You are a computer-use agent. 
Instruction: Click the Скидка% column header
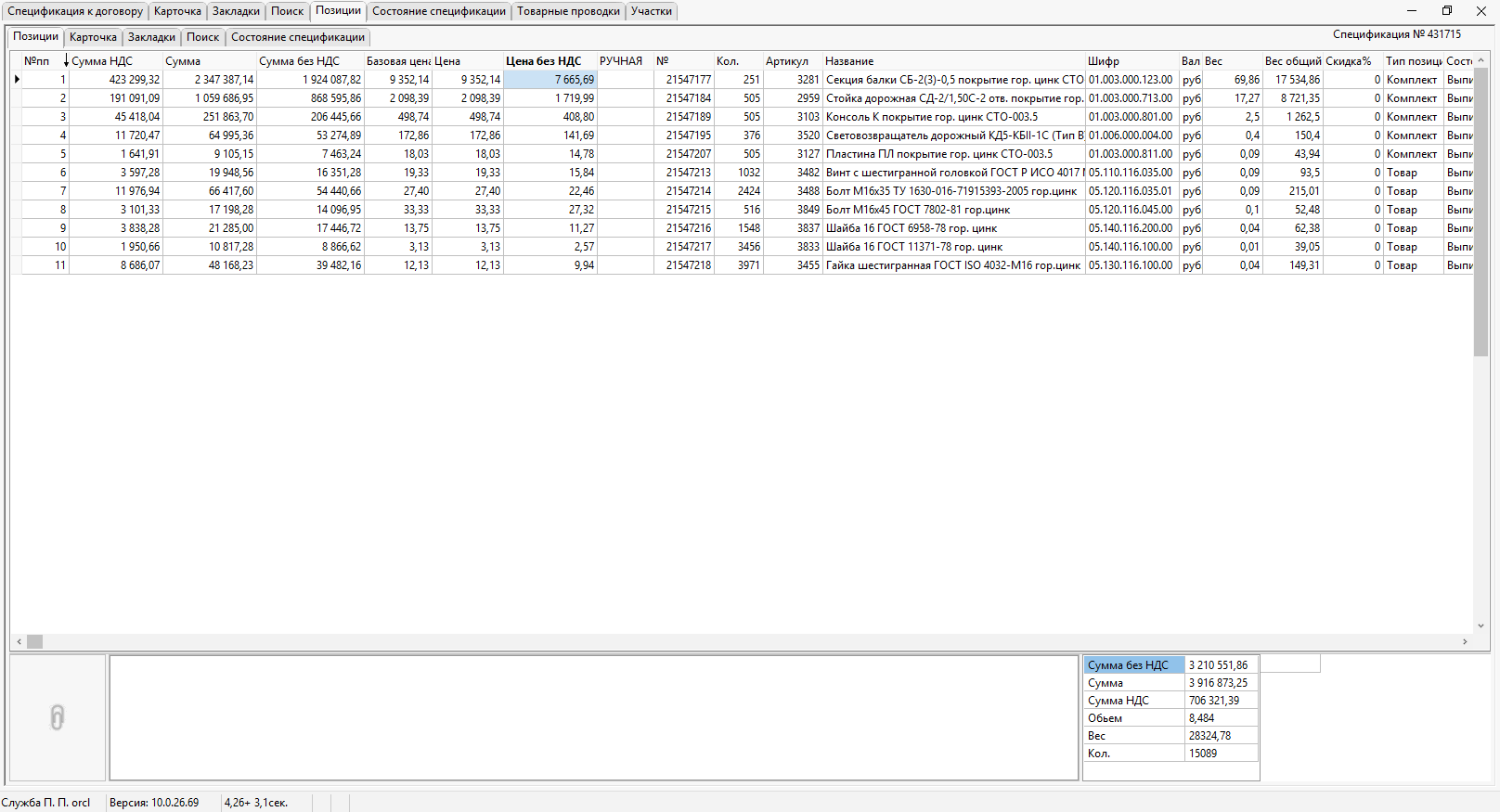(1353, 61)
